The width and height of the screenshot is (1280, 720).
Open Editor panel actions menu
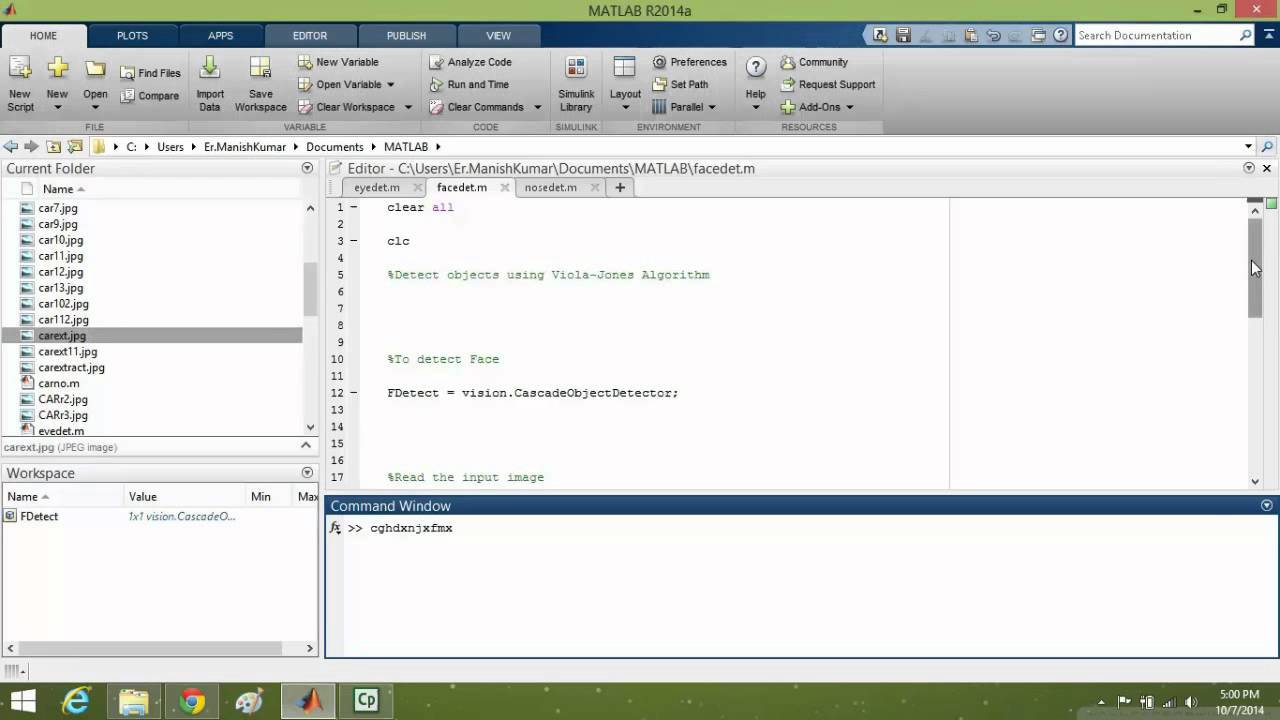tap(1249, 168)
